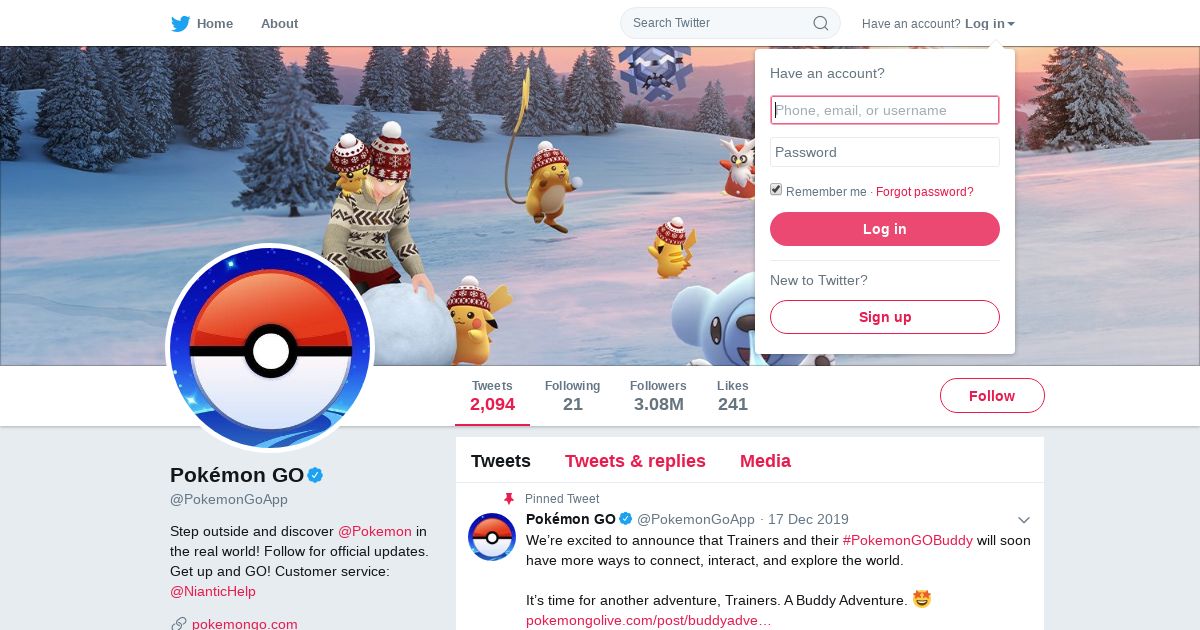Click the search magnifier icon
The height and width of the screenshot is (630, 1200).
[821, 23]
